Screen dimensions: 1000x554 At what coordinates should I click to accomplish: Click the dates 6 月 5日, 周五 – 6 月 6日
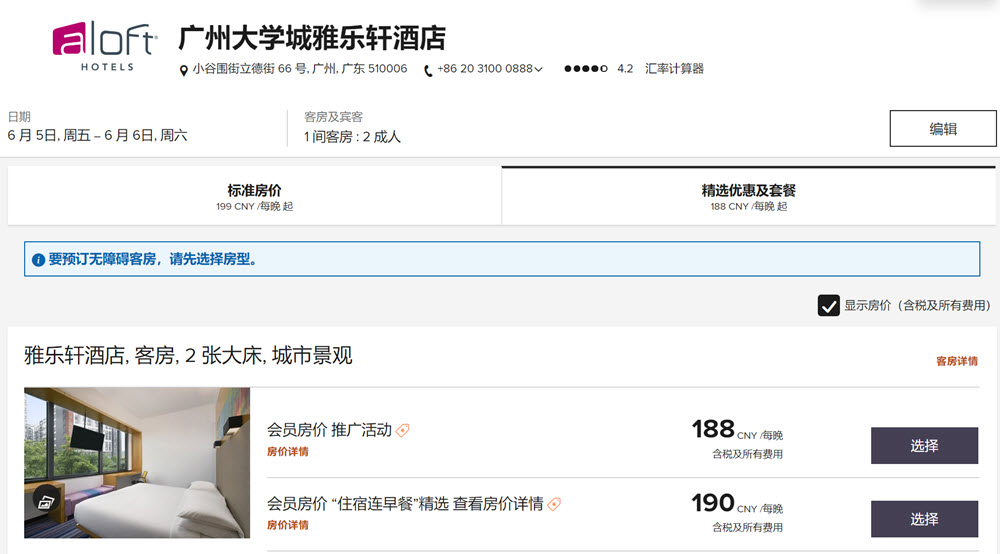pos(98,135)
